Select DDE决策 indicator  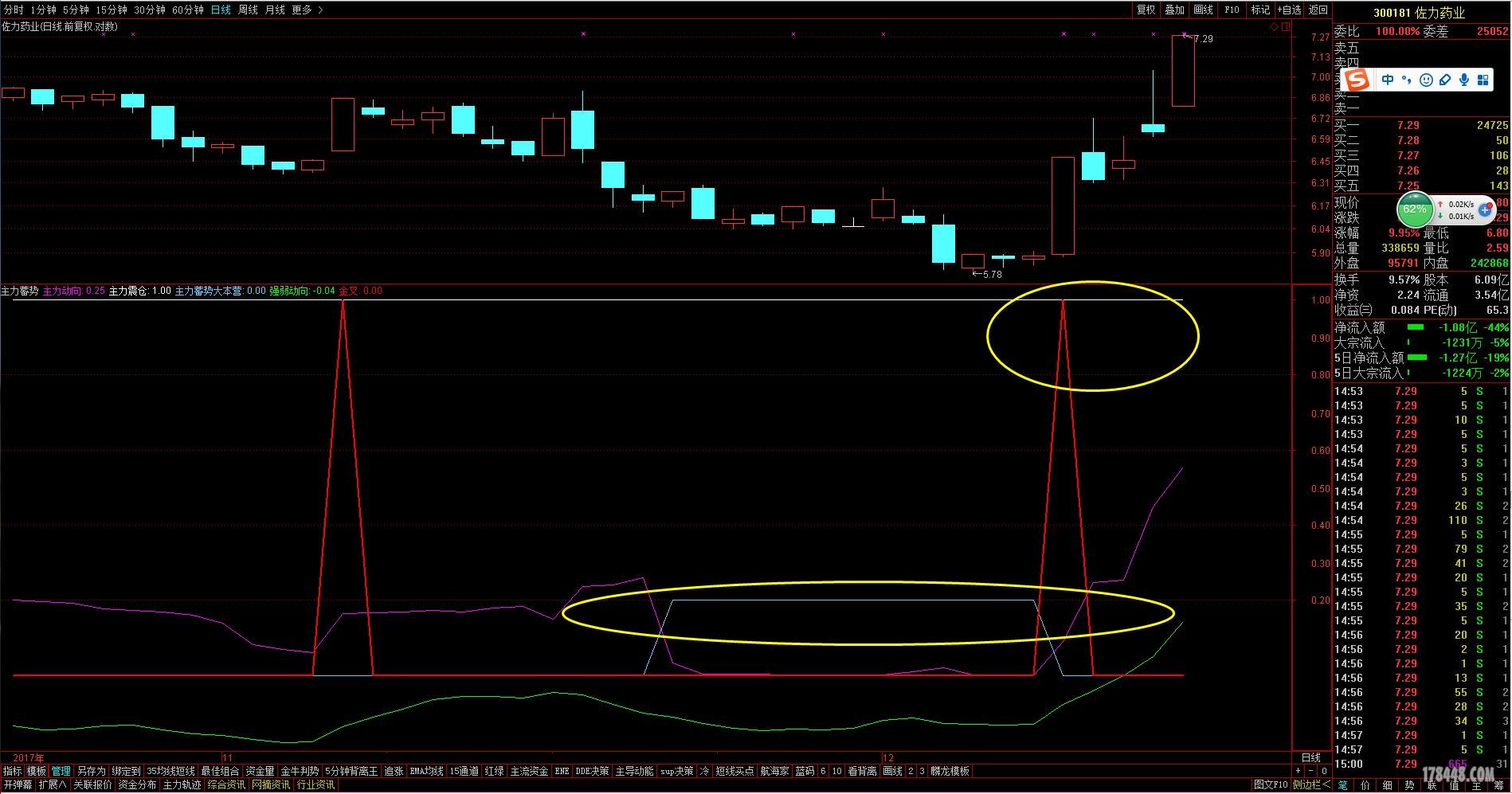click(592, 771)
